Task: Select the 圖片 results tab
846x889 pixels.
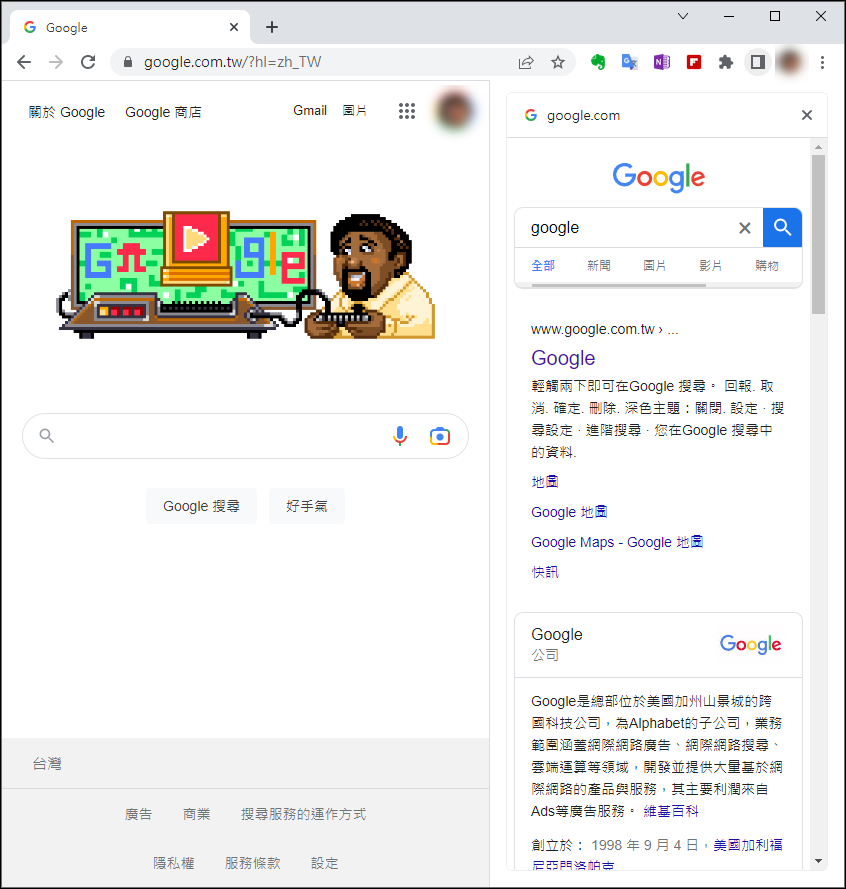Action: click(654, 265)
